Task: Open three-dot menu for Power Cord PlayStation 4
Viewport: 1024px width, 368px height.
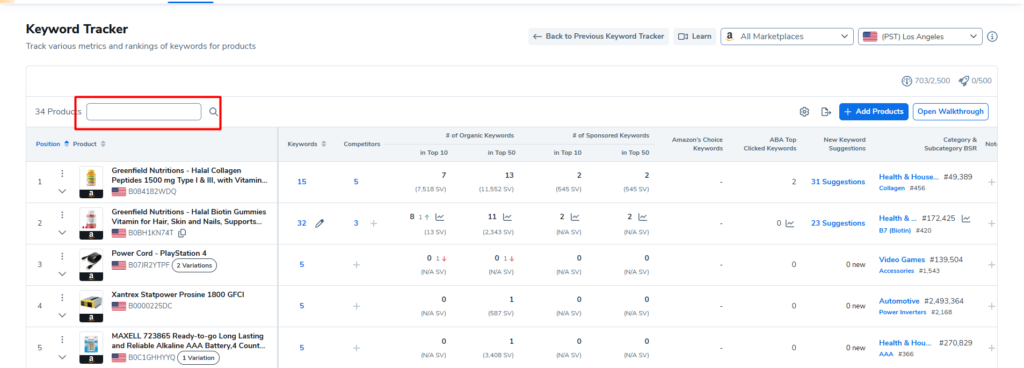Action: click(x=62, y=256)
